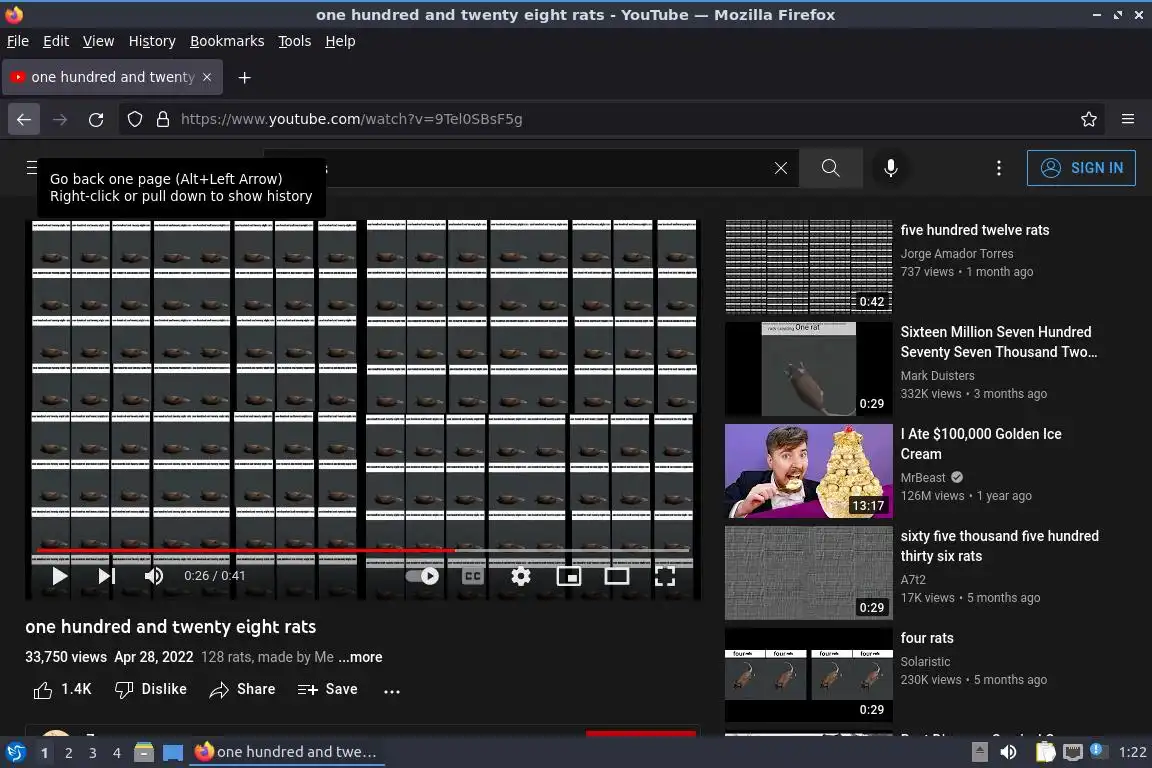This screenshot has width=1152, height=768.
Task: Open the Edit menu
Action: click(56, 41)
